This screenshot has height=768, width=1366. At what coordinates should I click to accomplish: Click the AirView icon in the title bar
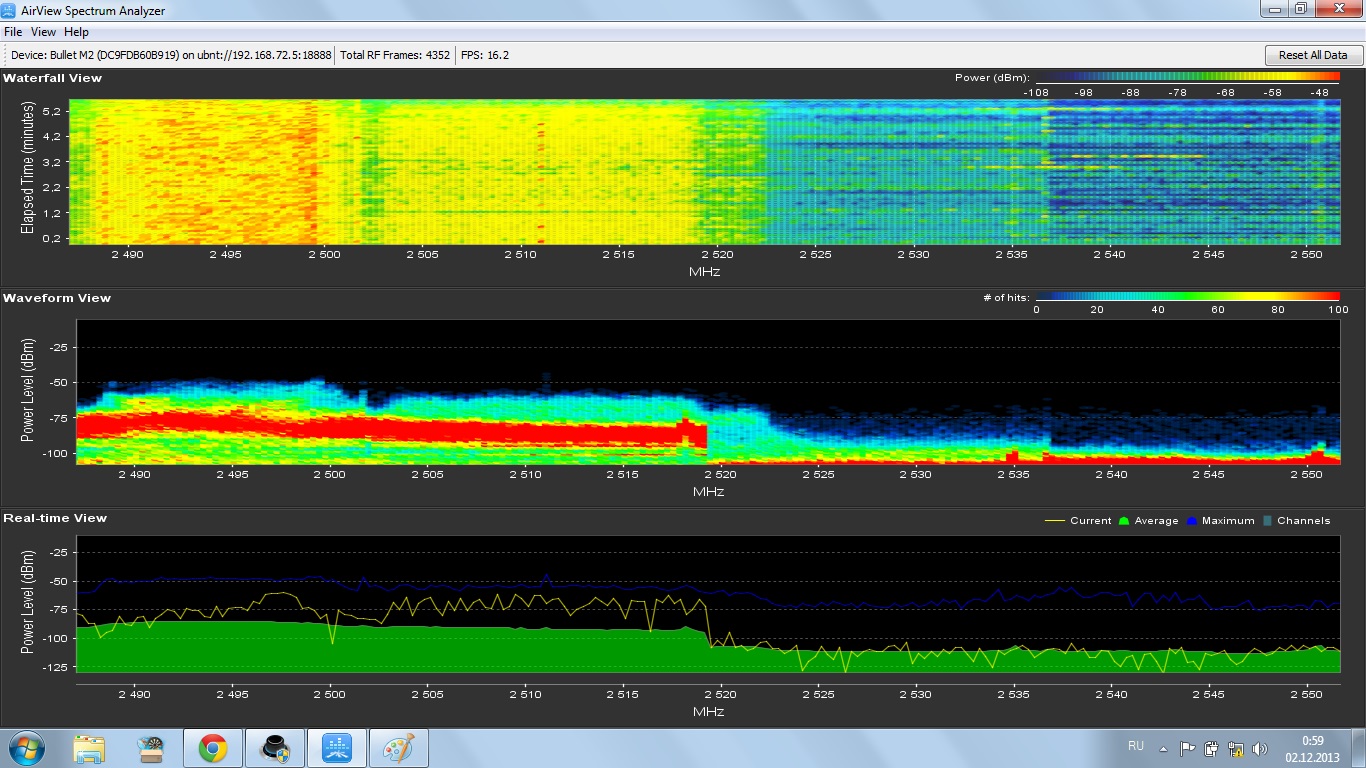pyautogui.click(x=11, y=10)
